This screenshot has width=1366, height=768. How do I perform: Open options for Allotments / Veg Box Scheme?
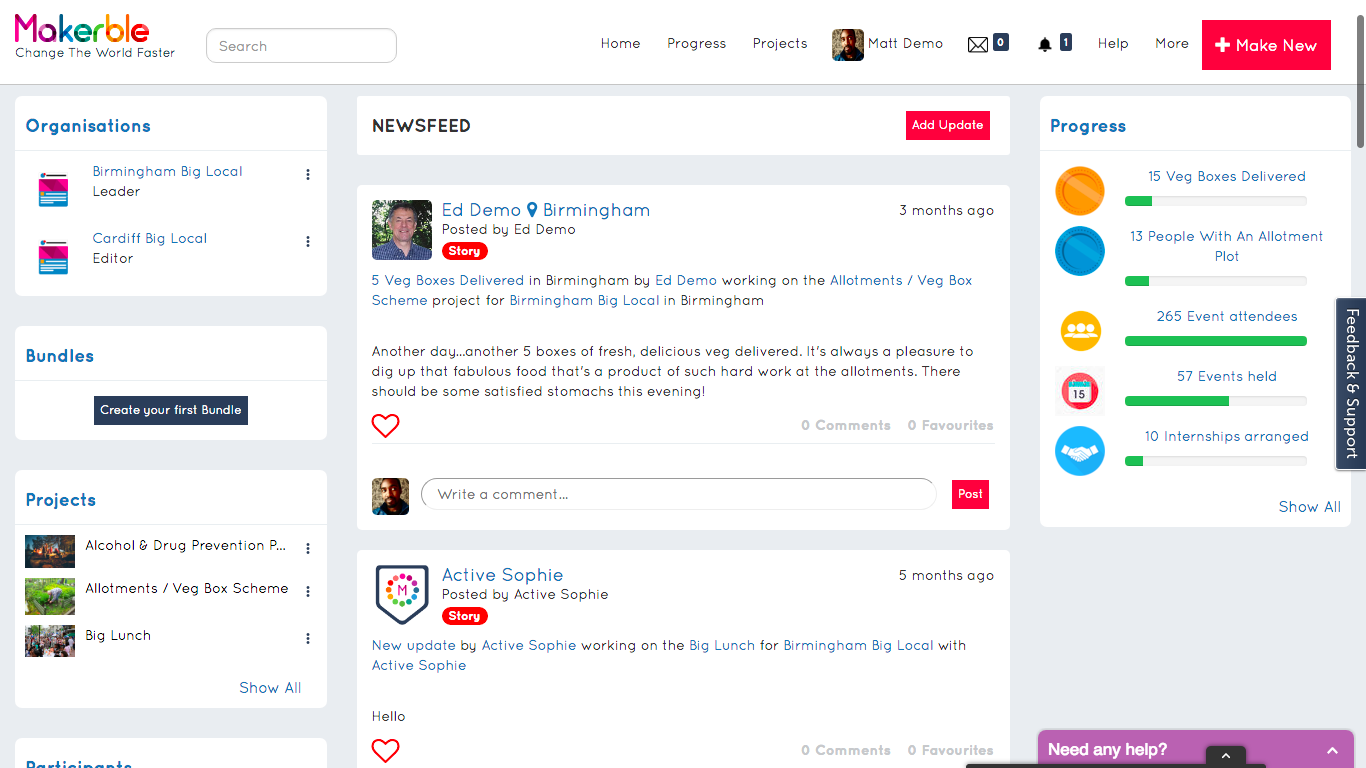point(308,591)
